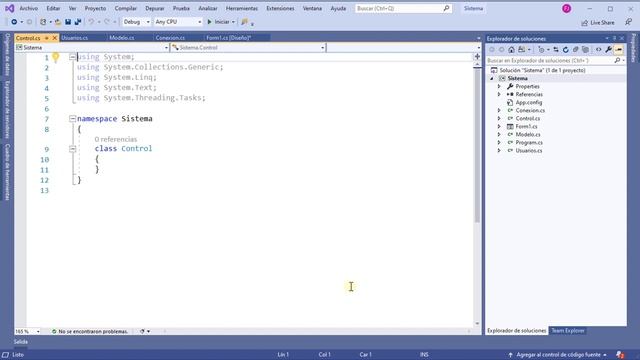Image resolution: width=640 pixels, height=360 pixels.
Task: Toggle the pin on the Control.cs tab
Action: click(47, 38)
